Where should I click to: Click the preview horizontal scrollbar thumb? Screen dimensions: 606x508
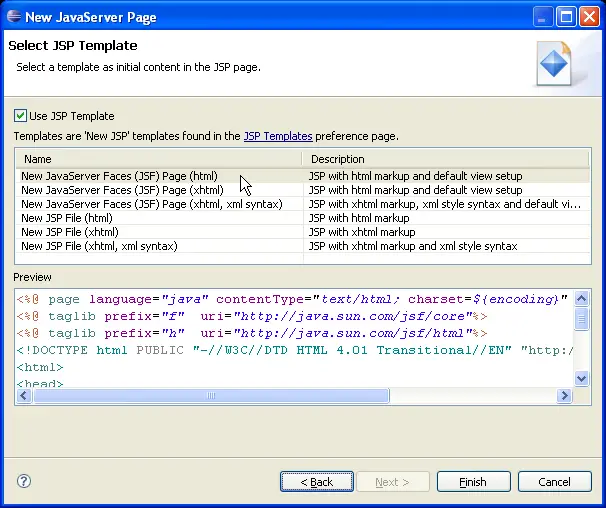pyautogui.click(x=210, y=396)
